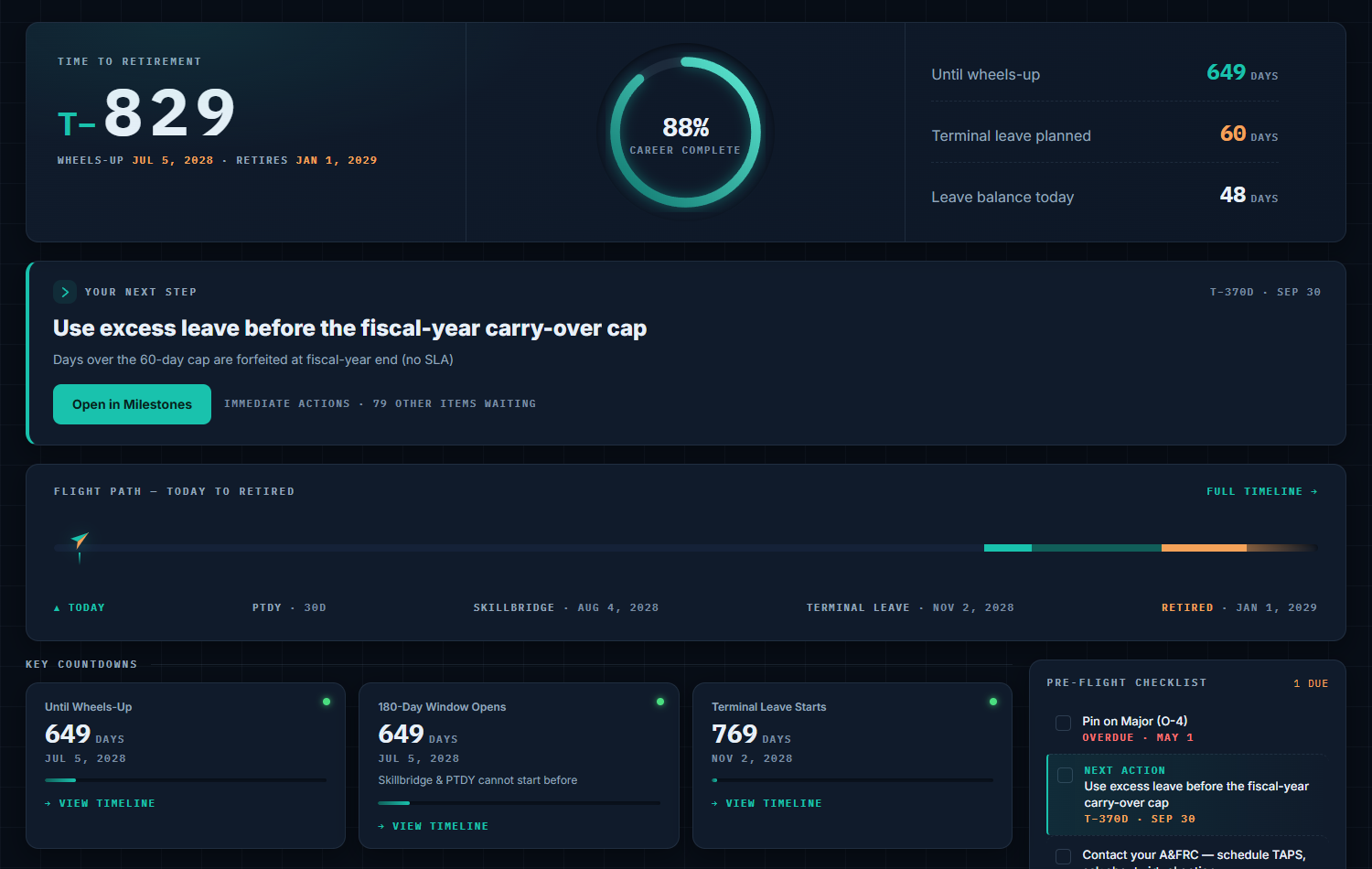Open in Milestones button

click(x=132, y=404)
